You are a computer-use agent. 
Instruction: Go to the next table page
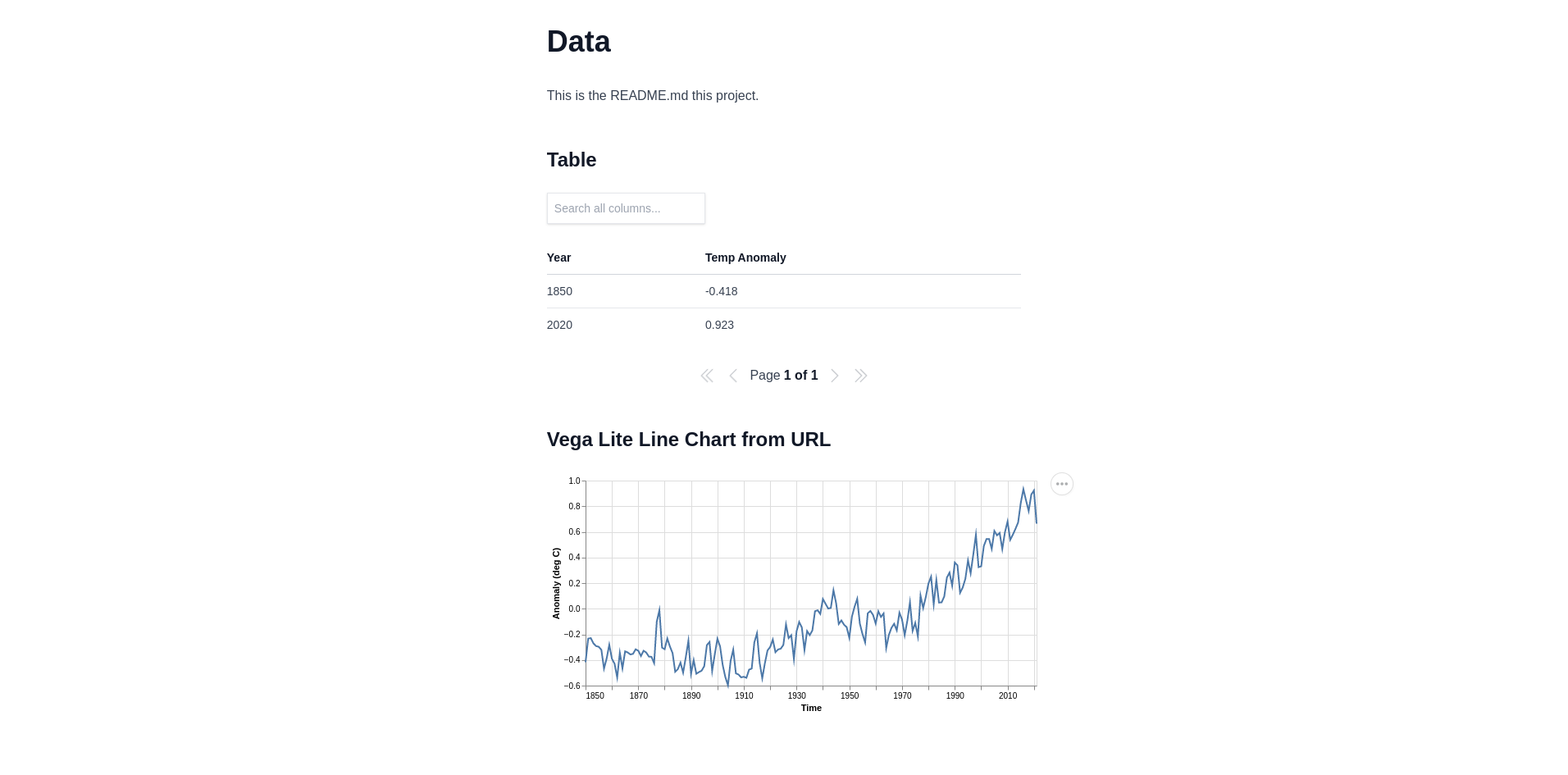pyautogui.click(x=834, y=376)
